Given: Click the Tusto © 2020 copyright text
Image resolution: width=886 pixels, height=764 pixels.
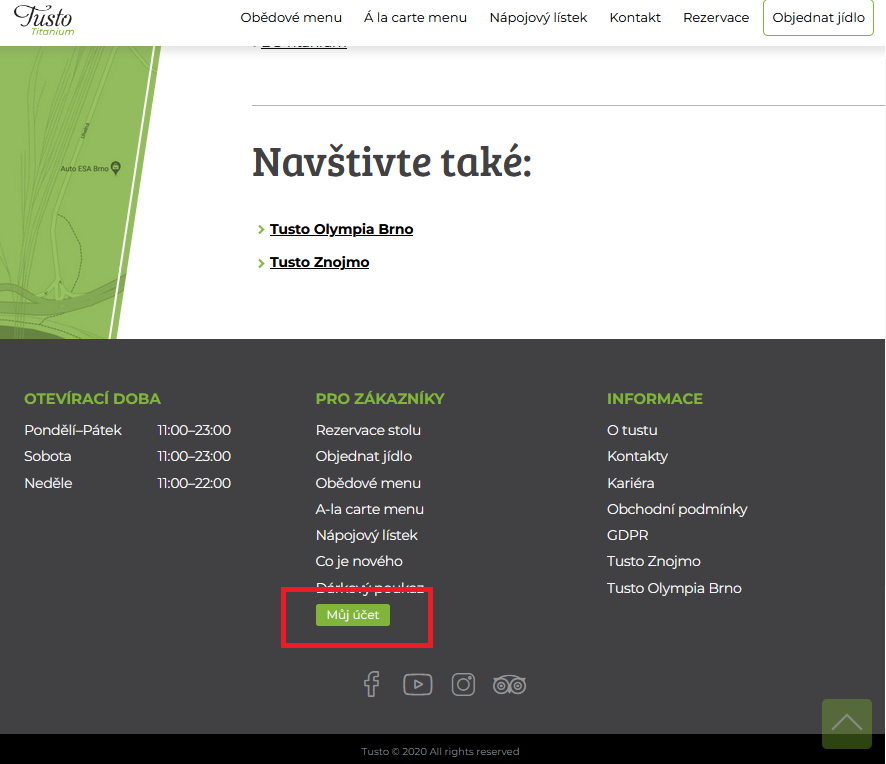Looking at the screenshot, I should [440, 752].
